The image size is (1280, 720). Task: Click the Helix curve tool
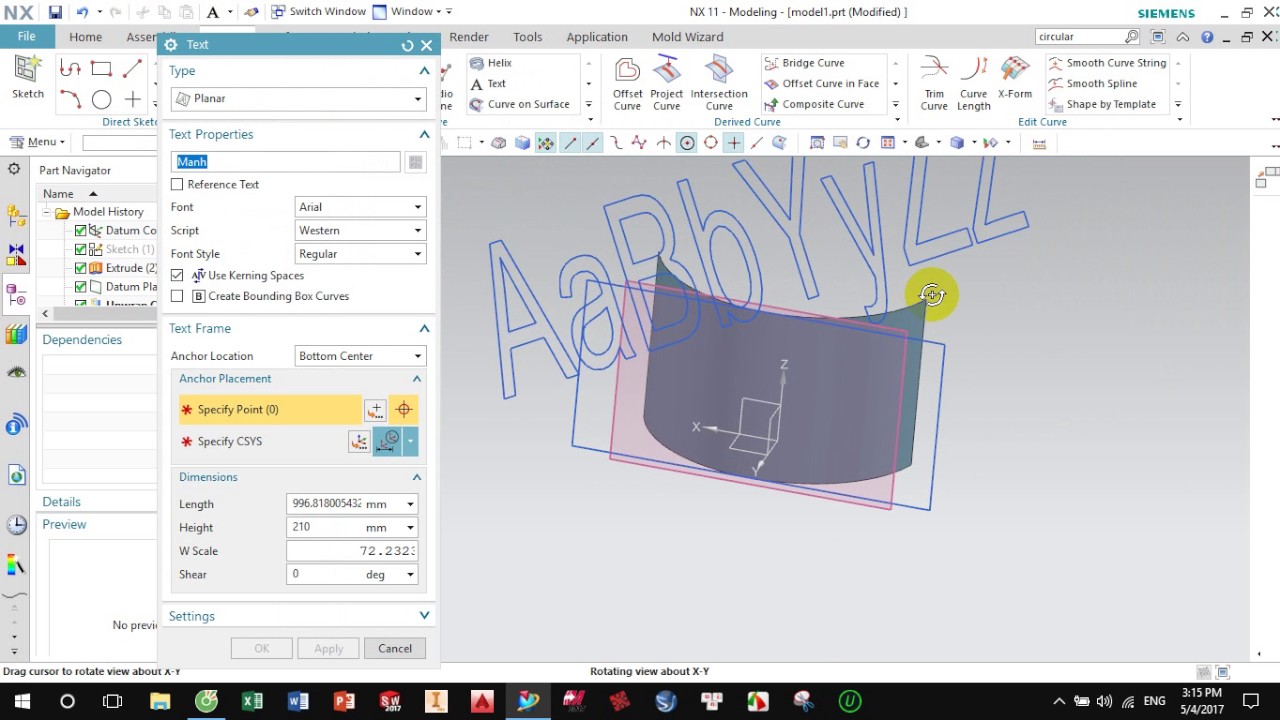click(x=491, y=63)
